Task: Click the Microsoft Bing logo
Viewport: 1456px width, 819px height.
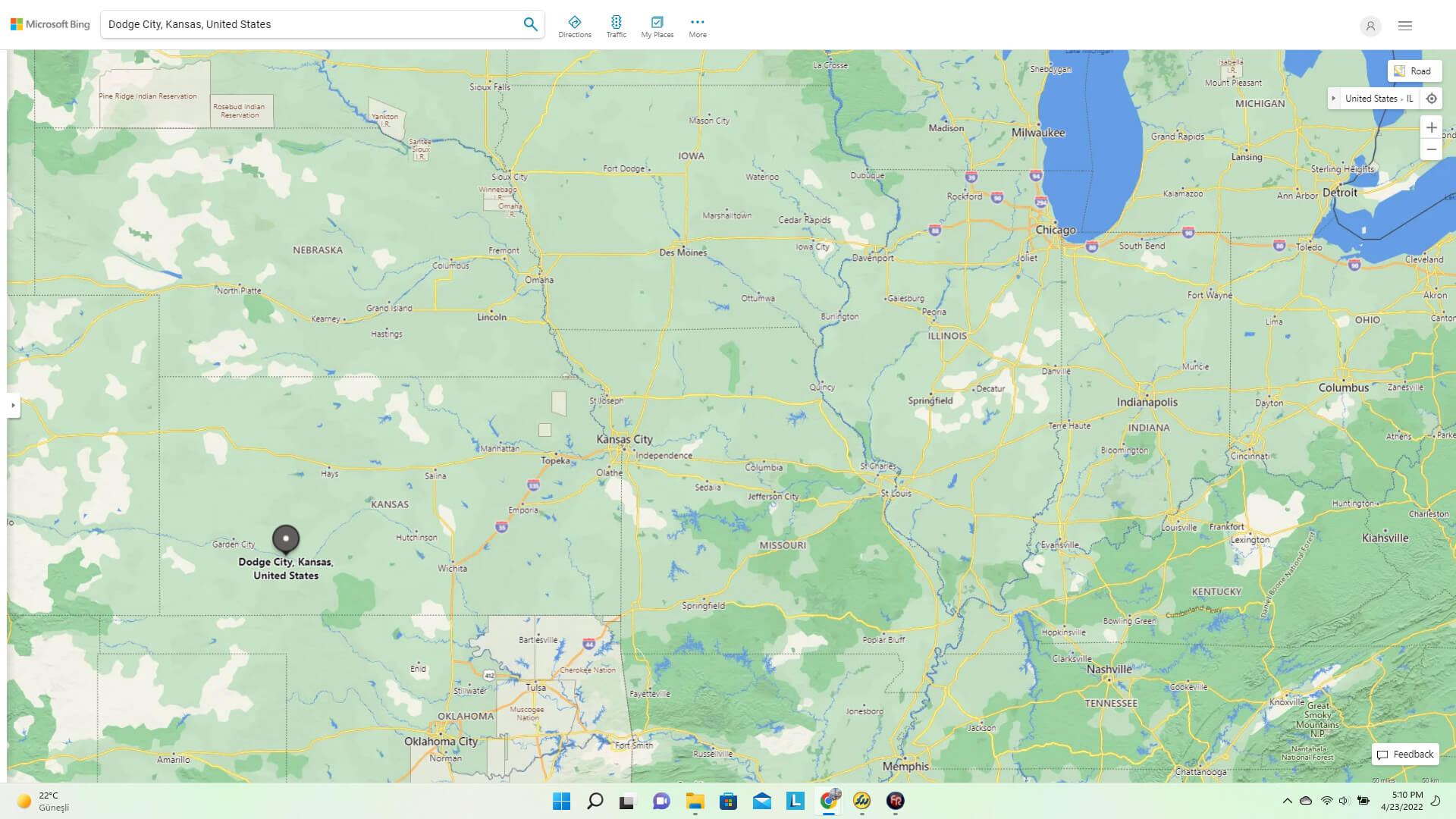Action: coord(50,24)
